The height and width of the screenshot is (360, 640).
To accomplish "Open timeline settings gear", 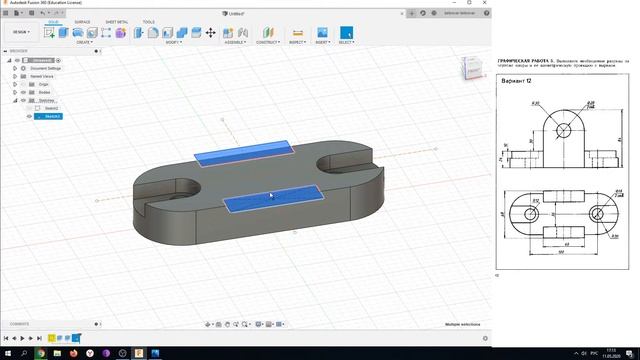I will (485, 338).
